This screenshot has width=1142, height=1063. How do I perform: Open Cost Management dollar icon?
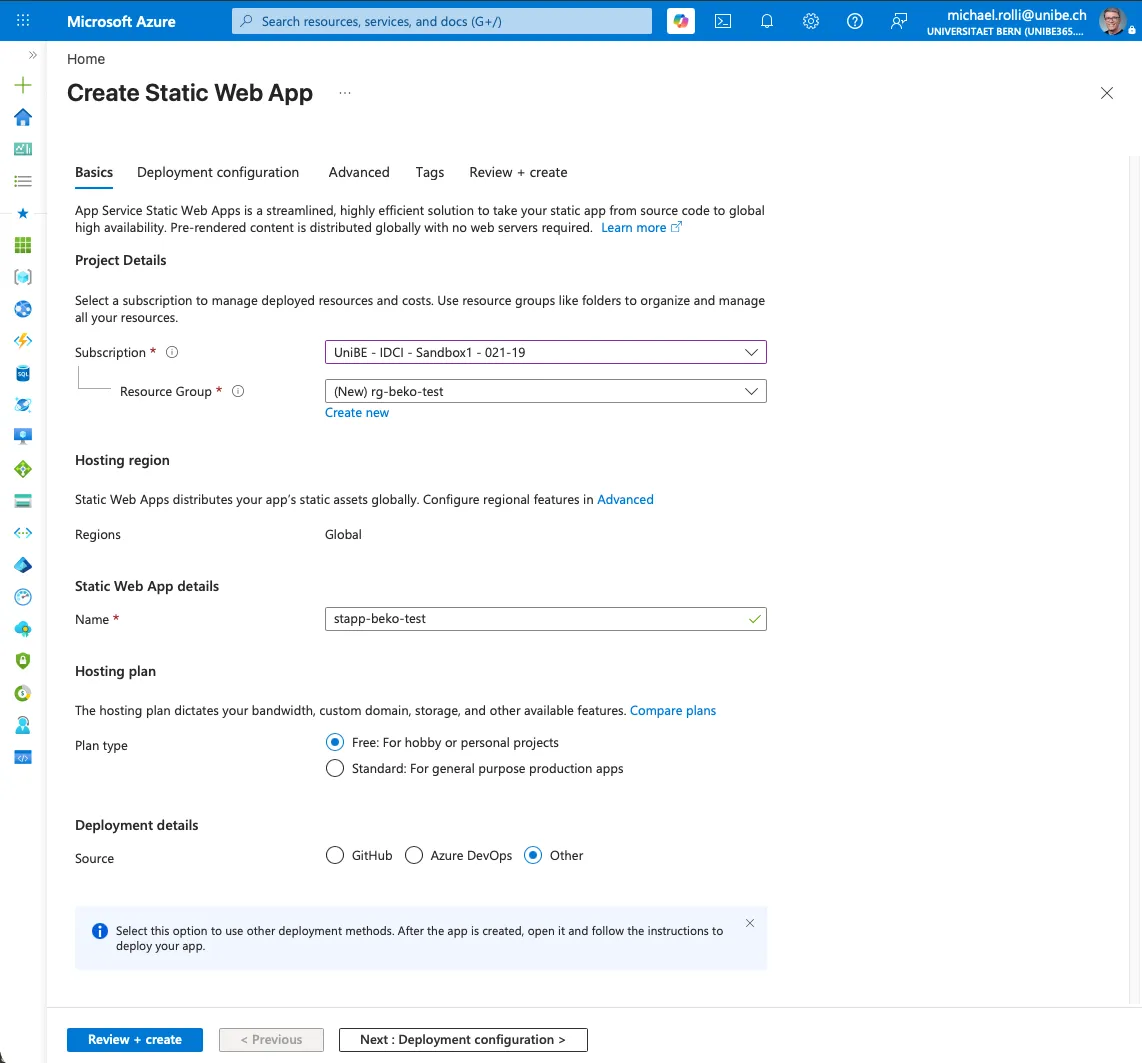tap(23, 693)
